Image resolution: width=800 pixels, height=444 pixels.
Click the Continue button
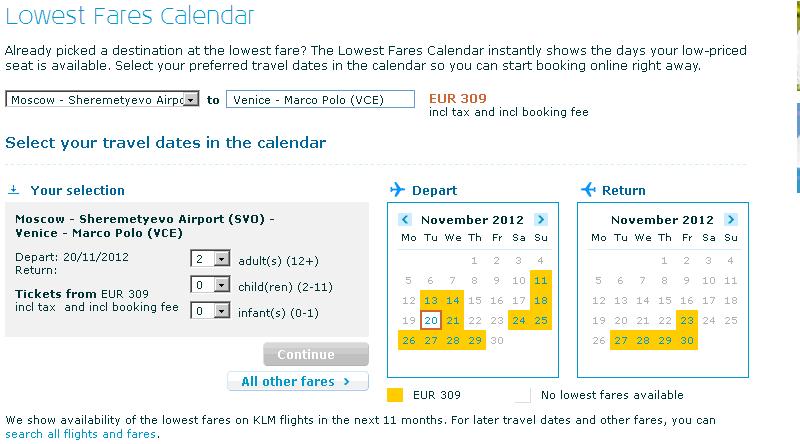(316, 354)
